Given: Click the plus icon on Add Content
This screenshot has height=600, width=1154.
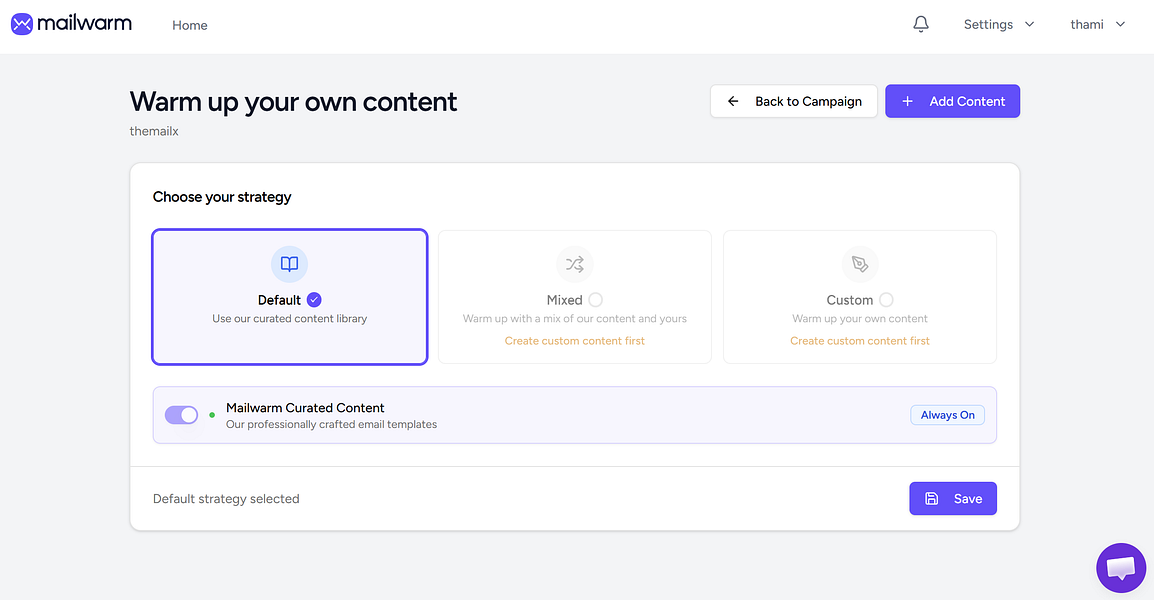Looking at the screenshot, I should (907, 102).
